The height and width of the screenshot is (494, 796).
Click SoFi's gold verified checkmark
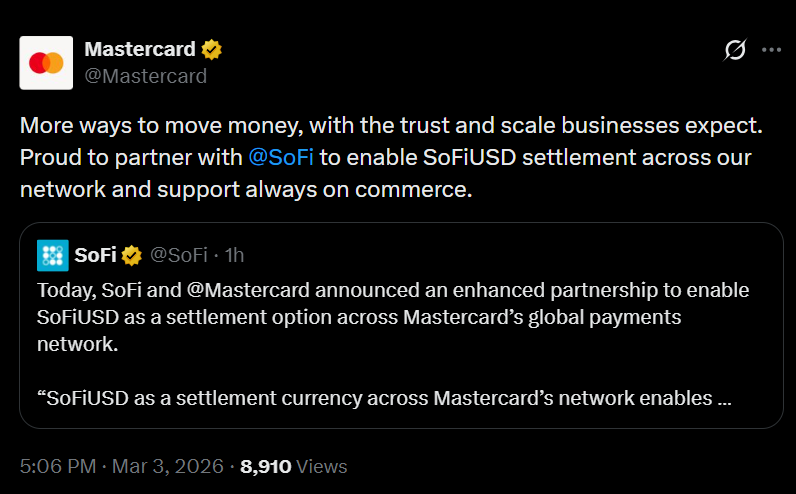tap(131, 256)
